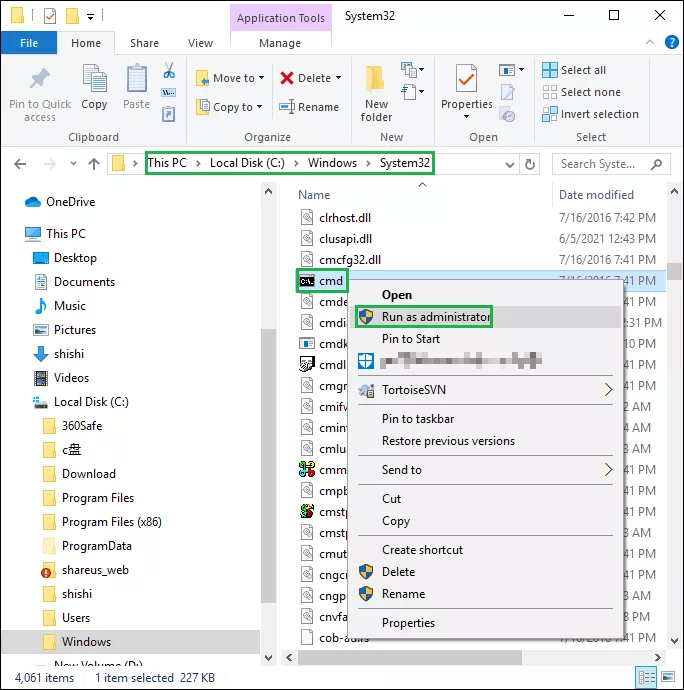Click the Rename ribbon button

(x=309, y=107)
